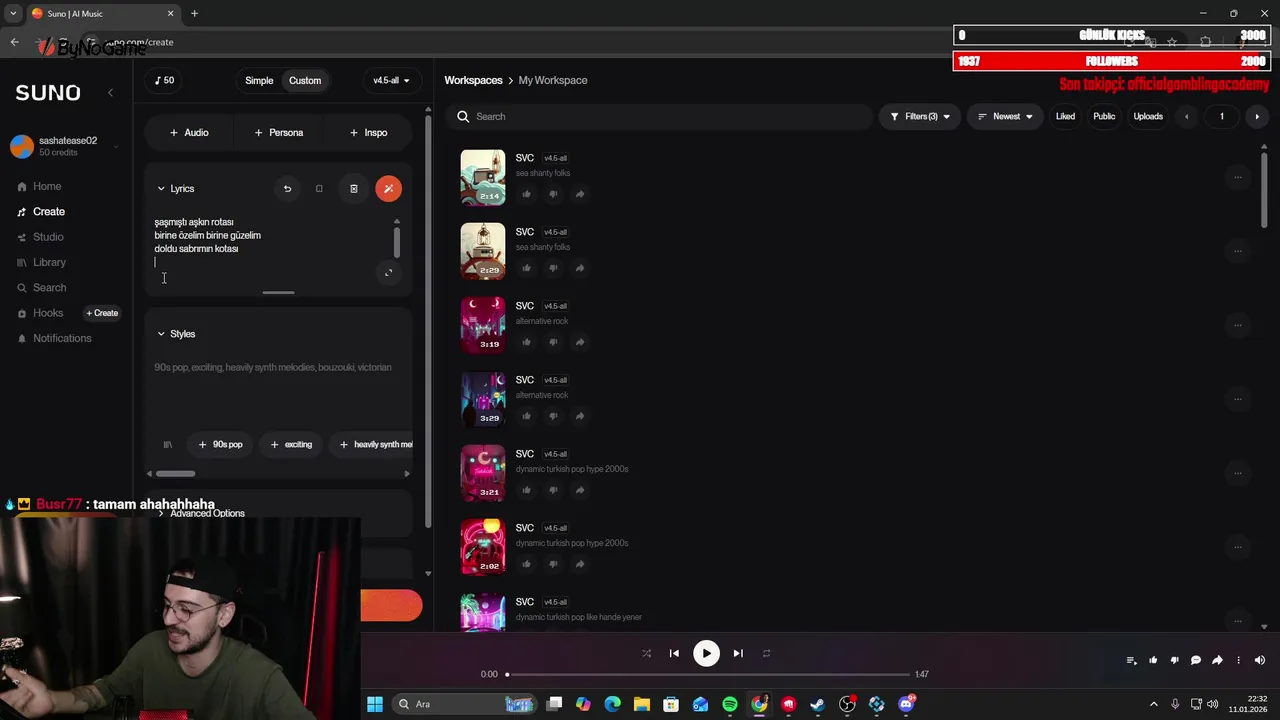1280x720 pixels.
Task: Toggle shuffle in the player
Action: (x=646, y=654)
